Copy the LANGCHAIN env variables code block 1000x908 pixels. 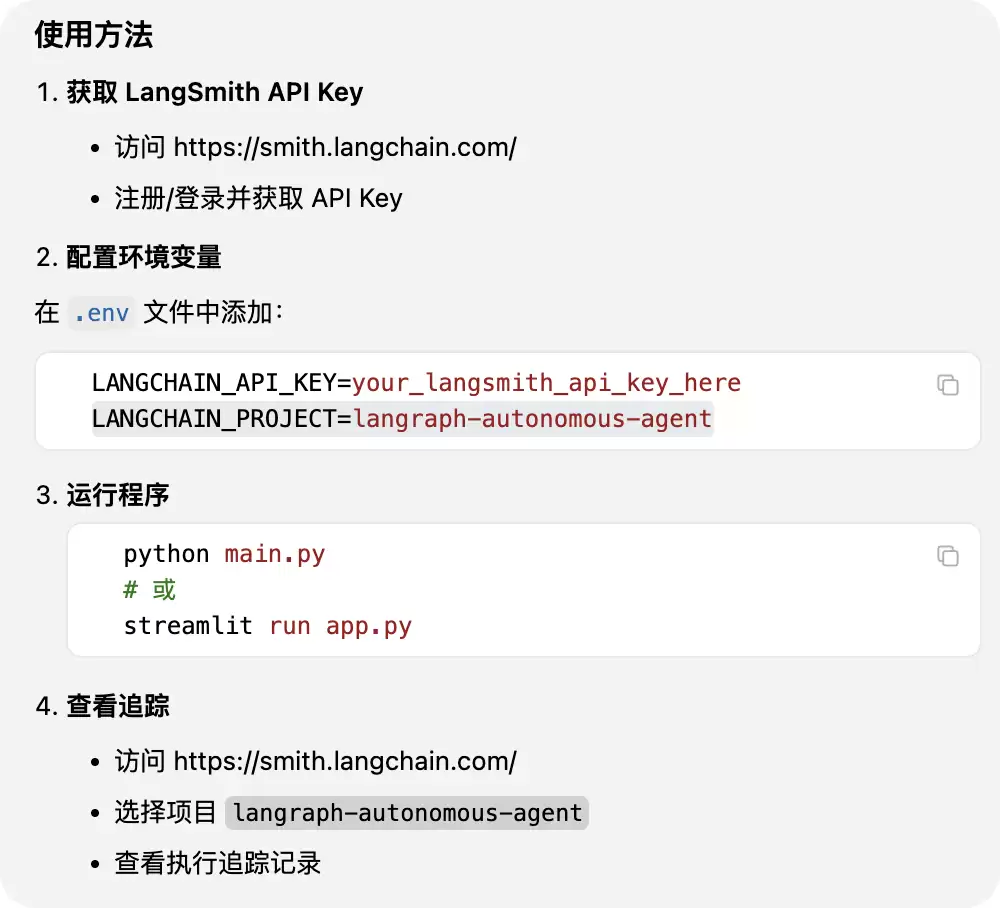pyautogui.click(x=948, y=385)
